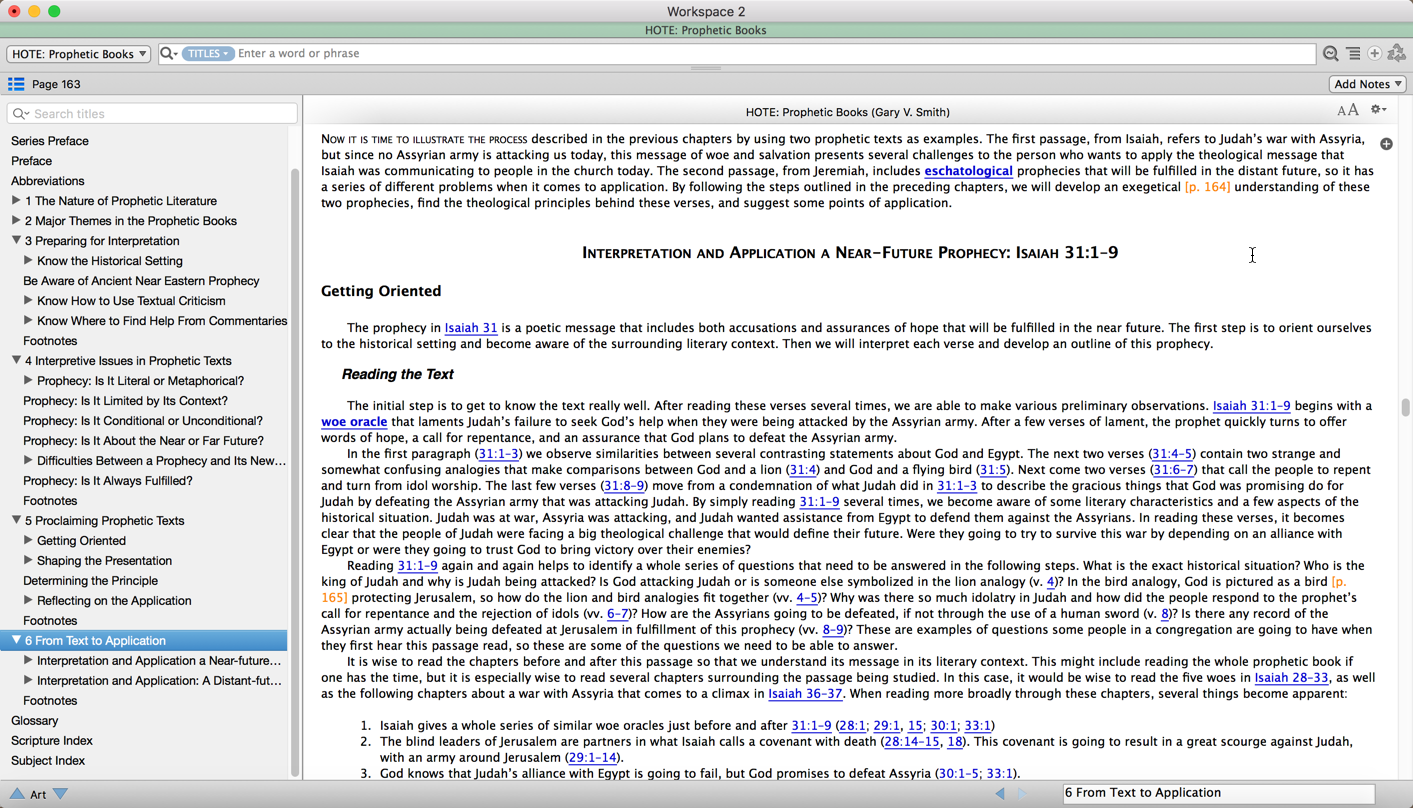
Task: Collapse 4 Interpretive Issues in Prophetic Texts
Action: pos(16,361)
